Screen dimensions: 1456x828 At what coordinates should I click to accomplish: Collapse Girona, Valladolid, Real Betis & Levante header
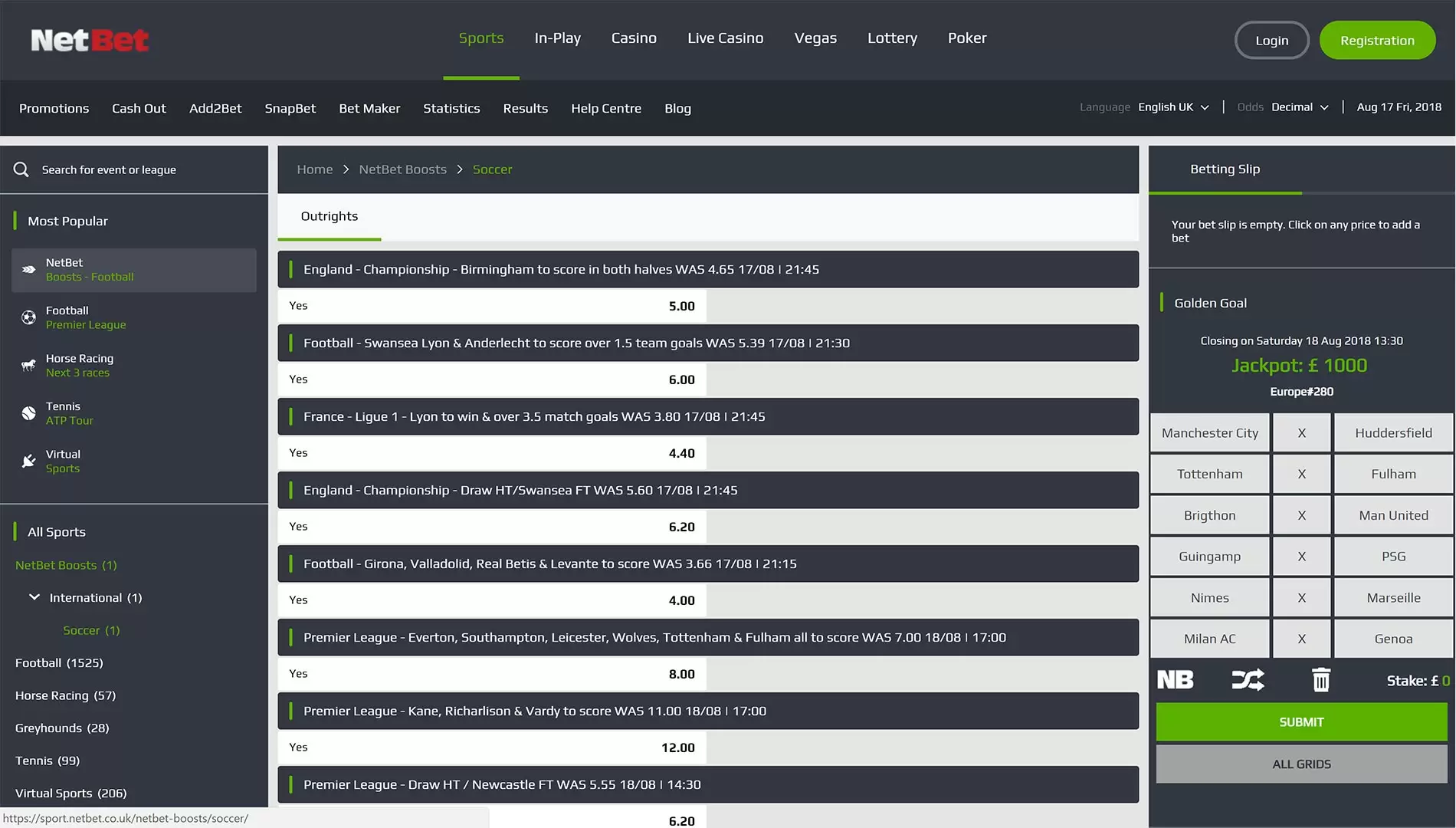tap(708, 563)
